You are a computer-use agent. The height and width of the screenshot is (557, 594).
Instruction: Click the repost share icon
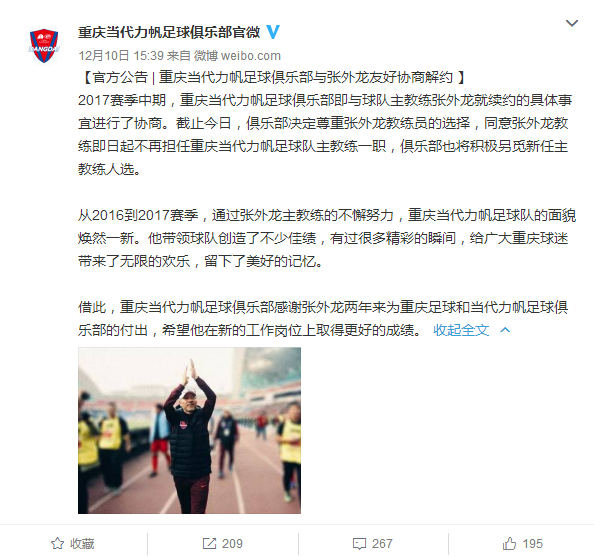[209, 543]
